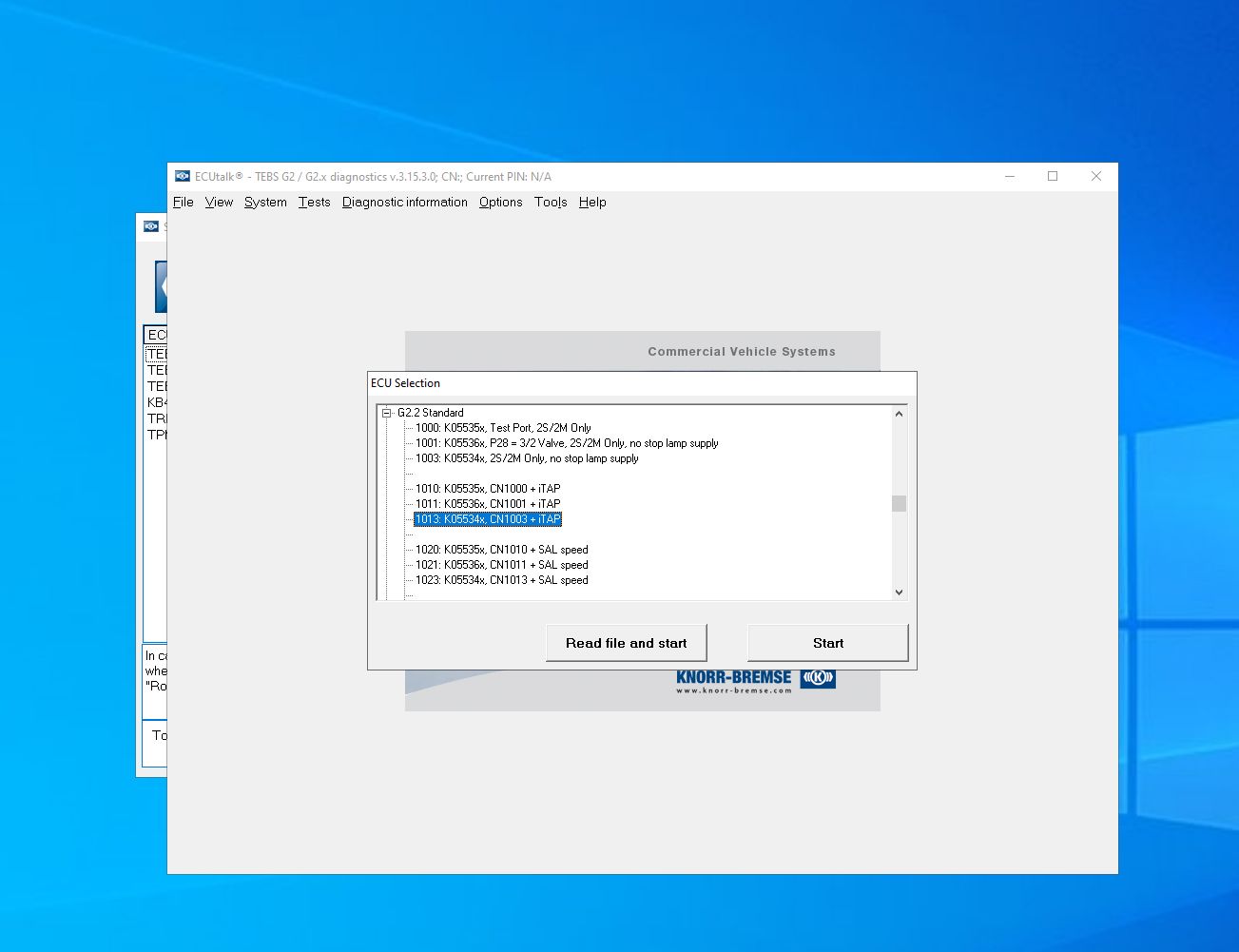Screen dimensions: 1239x952
Task: Open the Diagnostic information menu
Action: pos(404,202)
